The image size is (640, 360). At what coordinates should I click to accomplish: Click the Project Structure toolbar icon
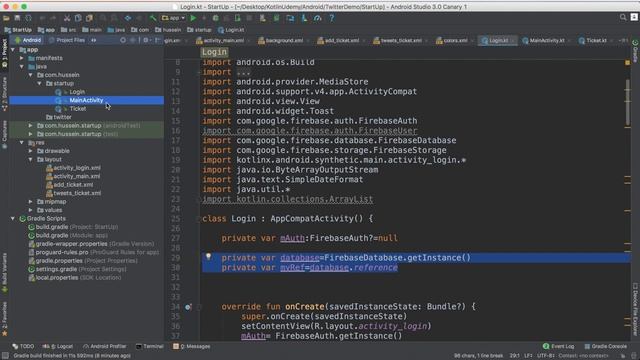290,18
